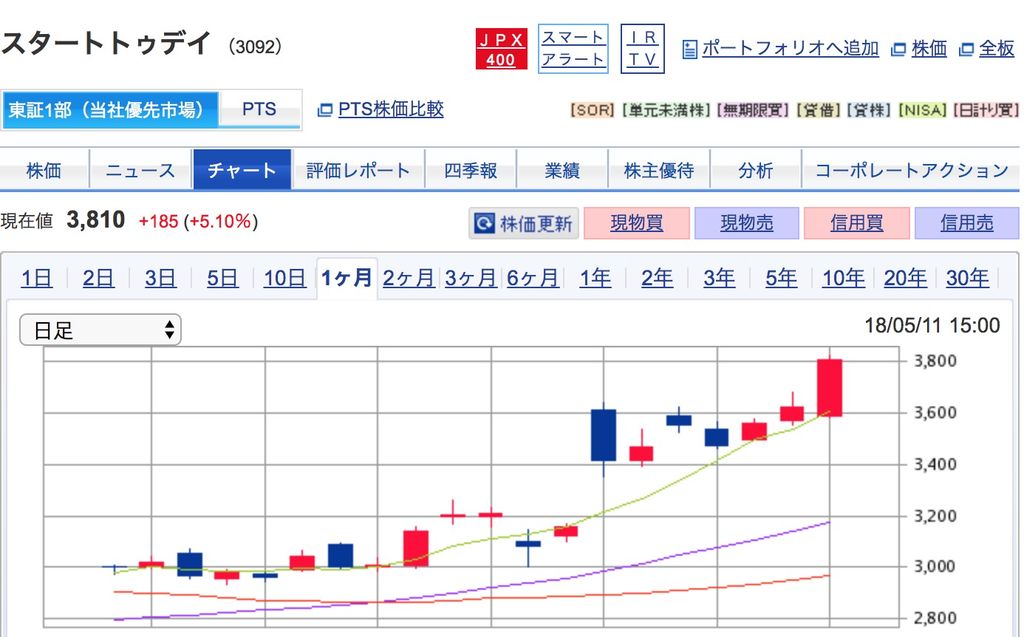Viewport: 1024px width, 637px height.
Task: Open the 株価 tab
Action: (44, 170)
